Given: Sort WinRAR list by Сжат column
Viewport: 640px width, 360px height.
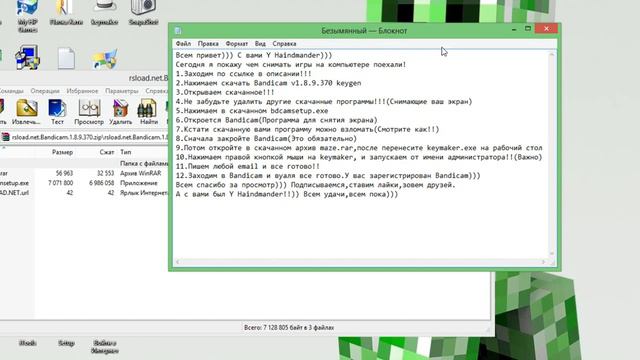Looking at the screenshot, I should click(x=107, y=152).
